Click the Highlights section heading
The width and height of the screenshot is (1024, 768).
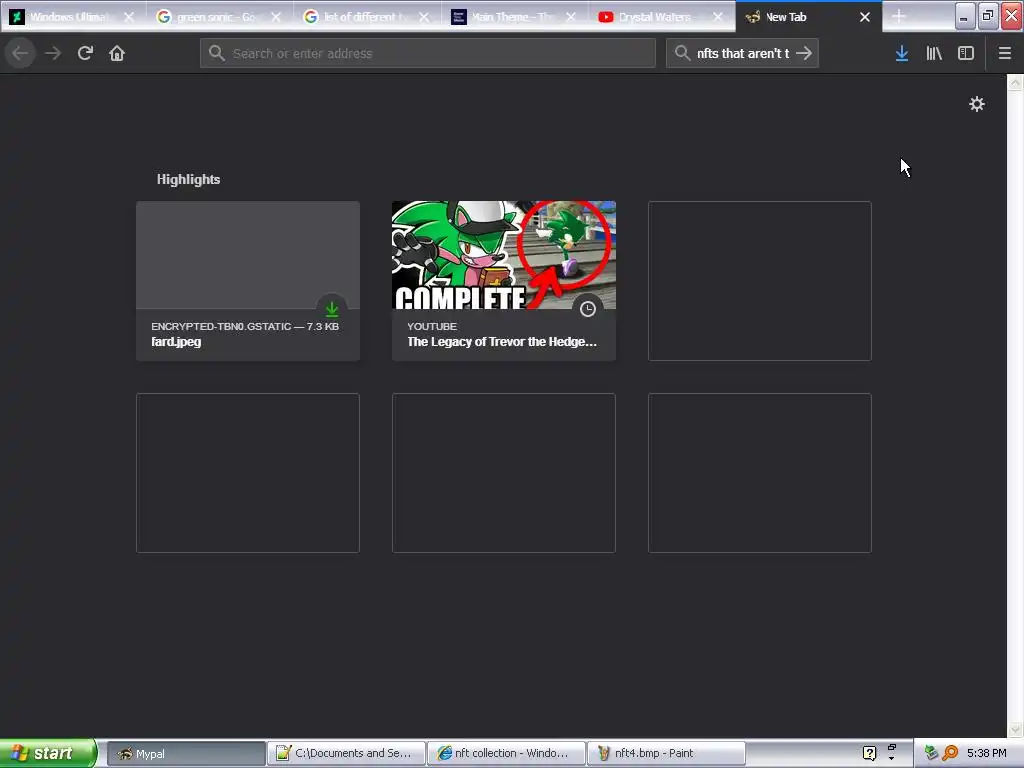coord(188,180)
